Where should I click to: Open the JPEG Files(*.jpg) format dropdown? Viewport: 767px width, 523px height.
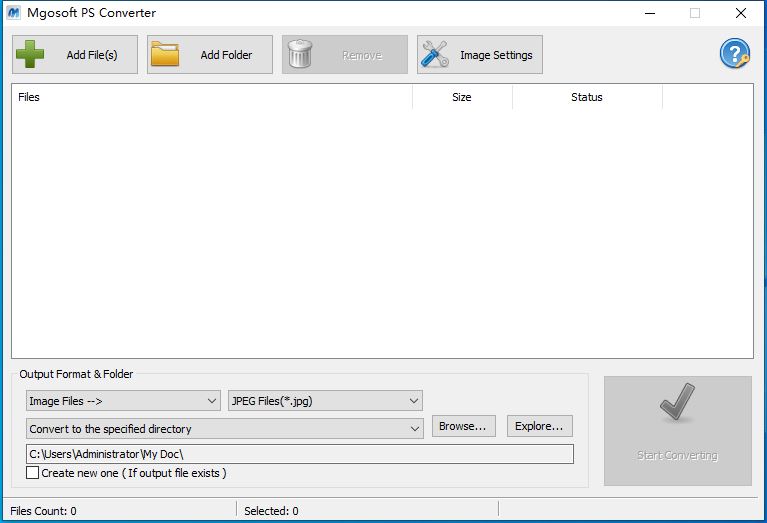[325, 401]
